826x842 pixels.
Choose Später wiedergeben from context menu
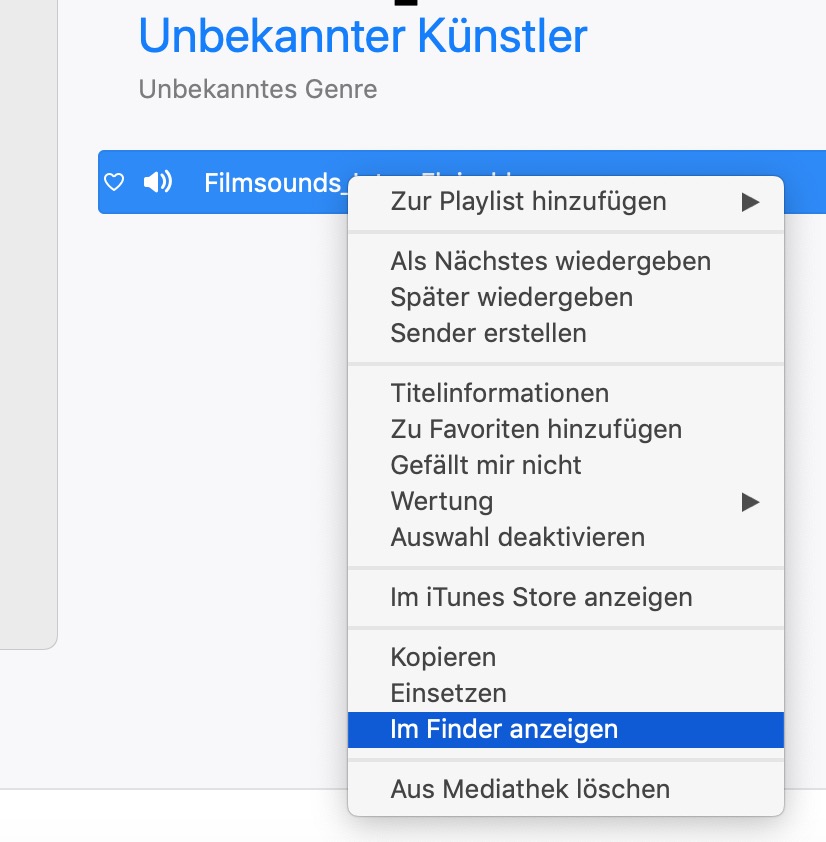click(x=511, y=297)
